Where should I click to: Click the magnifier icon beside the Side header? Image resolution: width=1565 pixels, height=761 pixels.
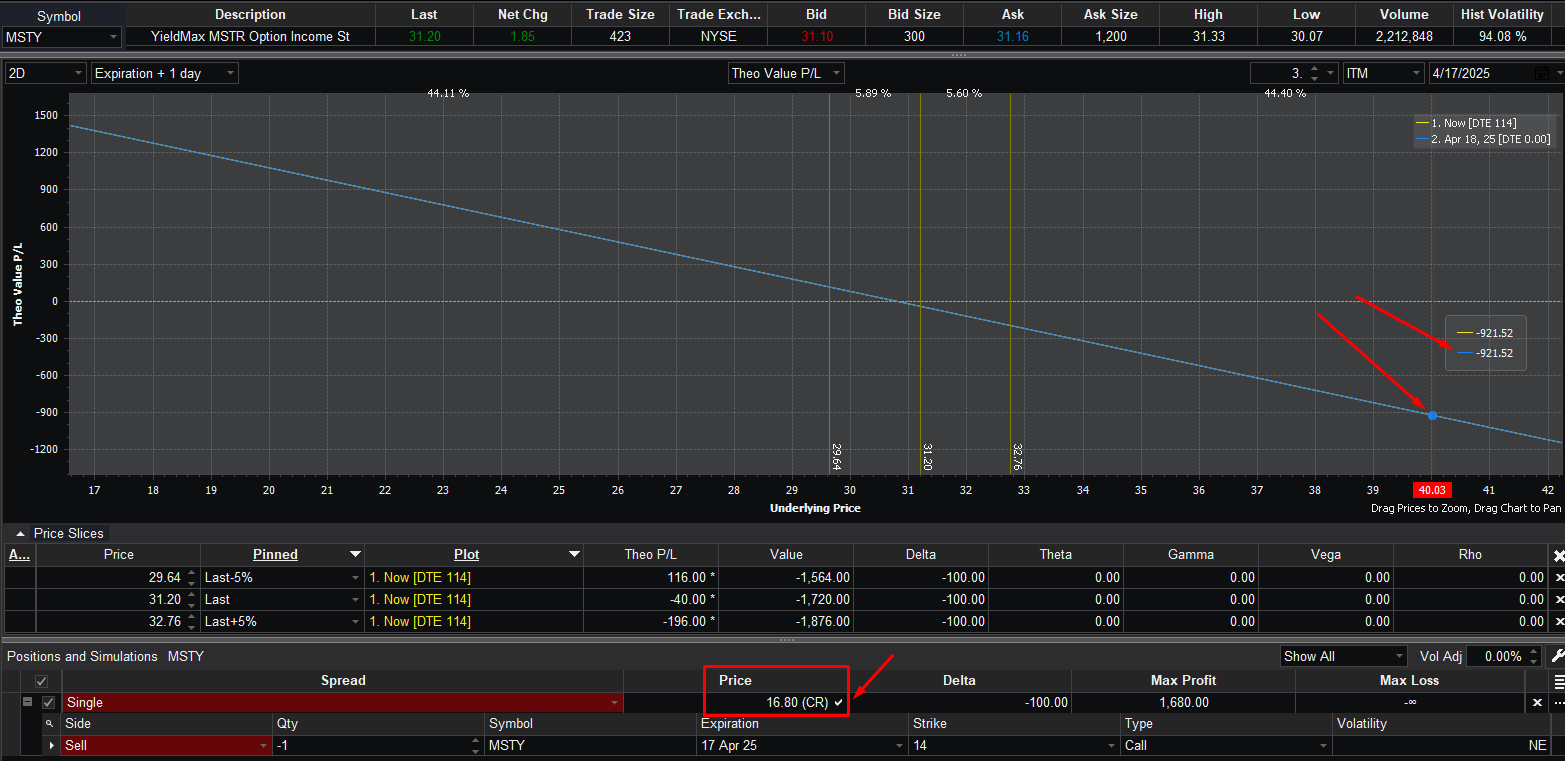tap(49, 724)
